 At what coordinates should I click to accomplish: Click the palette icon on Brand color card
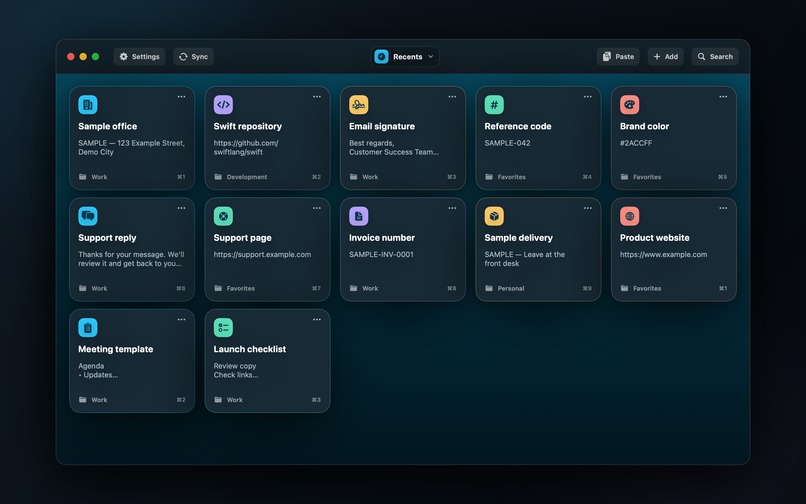[x=630, y=105]
